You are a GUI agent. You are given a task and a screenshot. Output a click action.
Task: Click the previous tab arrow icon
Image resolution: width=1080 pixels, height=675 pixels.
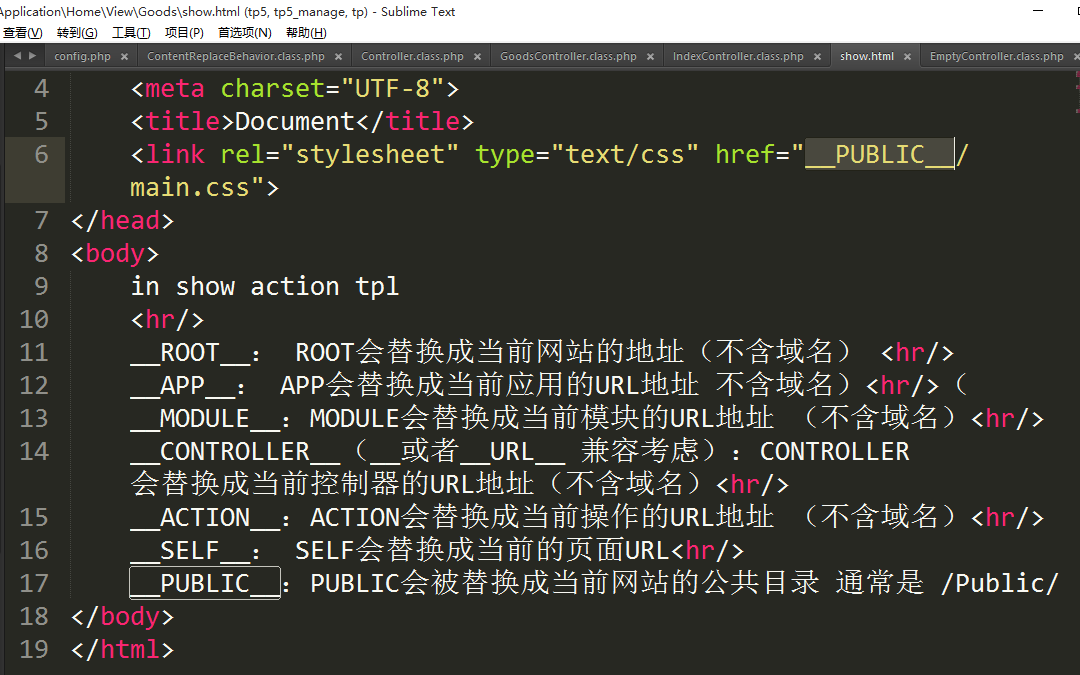click(18, 56)
